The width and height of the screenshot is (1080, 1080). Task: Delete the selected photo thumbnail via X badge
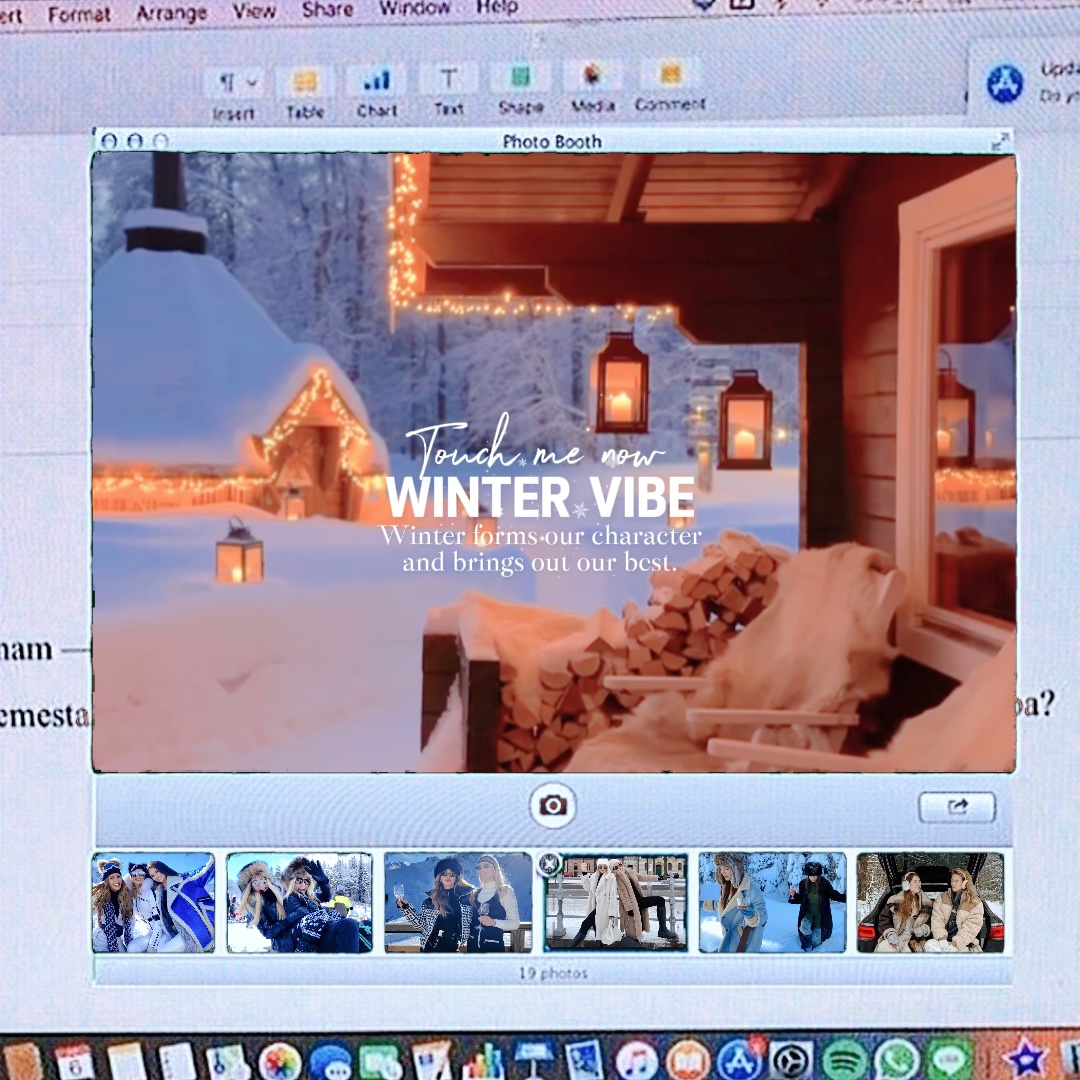pyautogui.click(x=547, y=864)
